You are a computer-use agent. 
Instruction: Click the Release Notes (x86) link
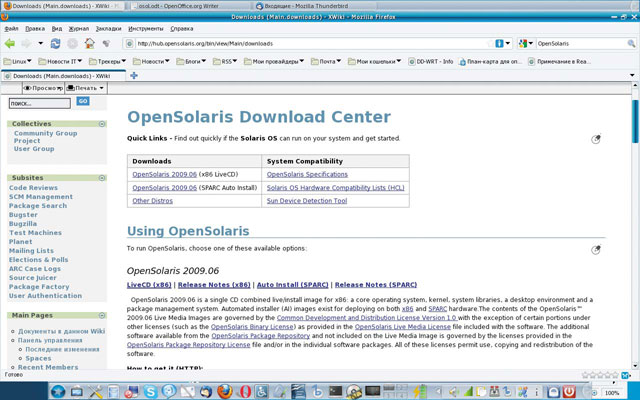[x=214, y=285]
